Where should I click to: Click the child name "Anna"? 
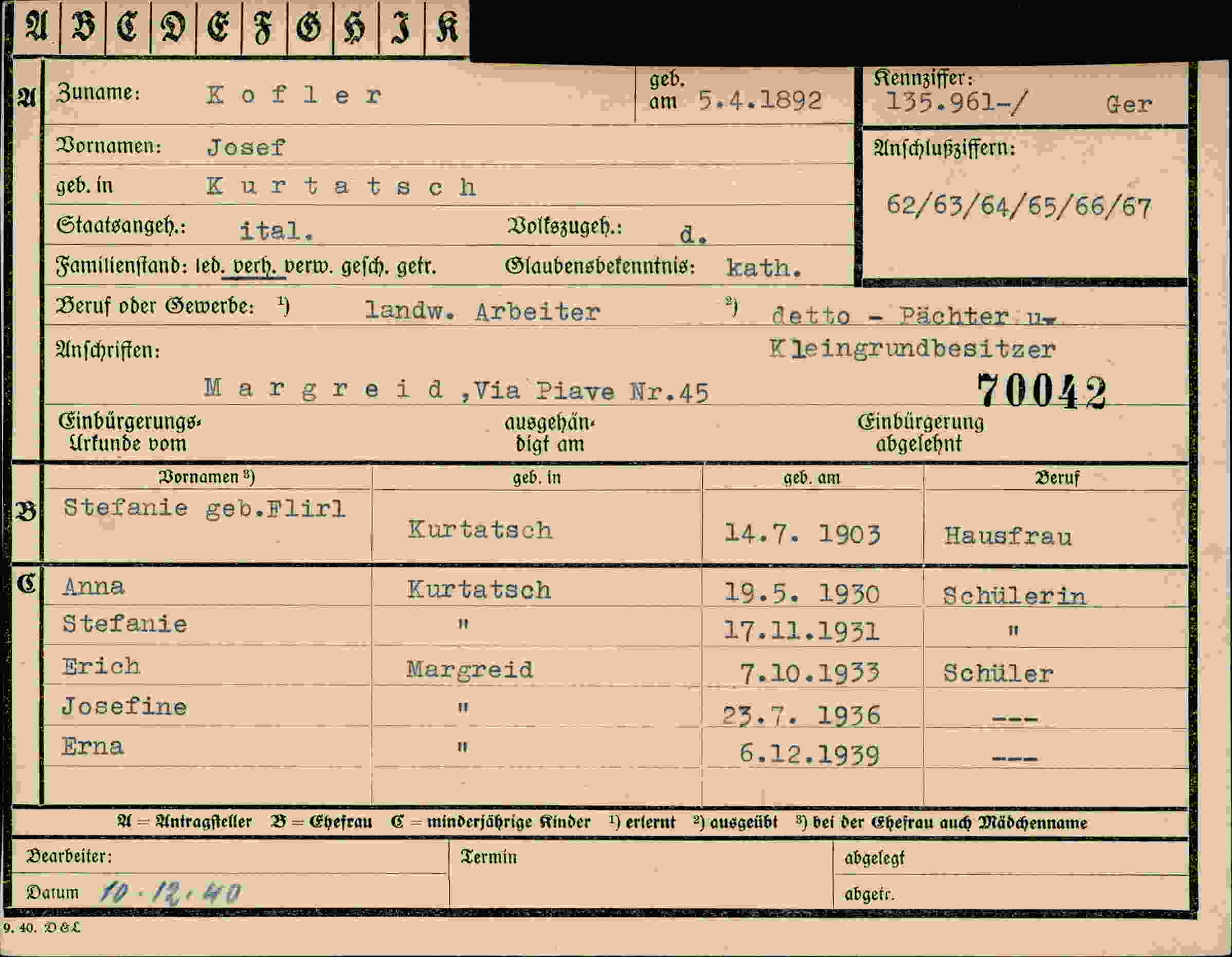[94, 586]
